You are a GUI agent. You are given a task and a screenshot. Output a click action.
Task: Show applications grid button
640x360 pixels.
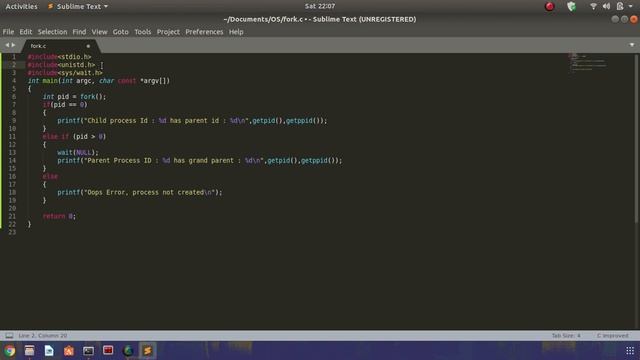tap(630, 351)
